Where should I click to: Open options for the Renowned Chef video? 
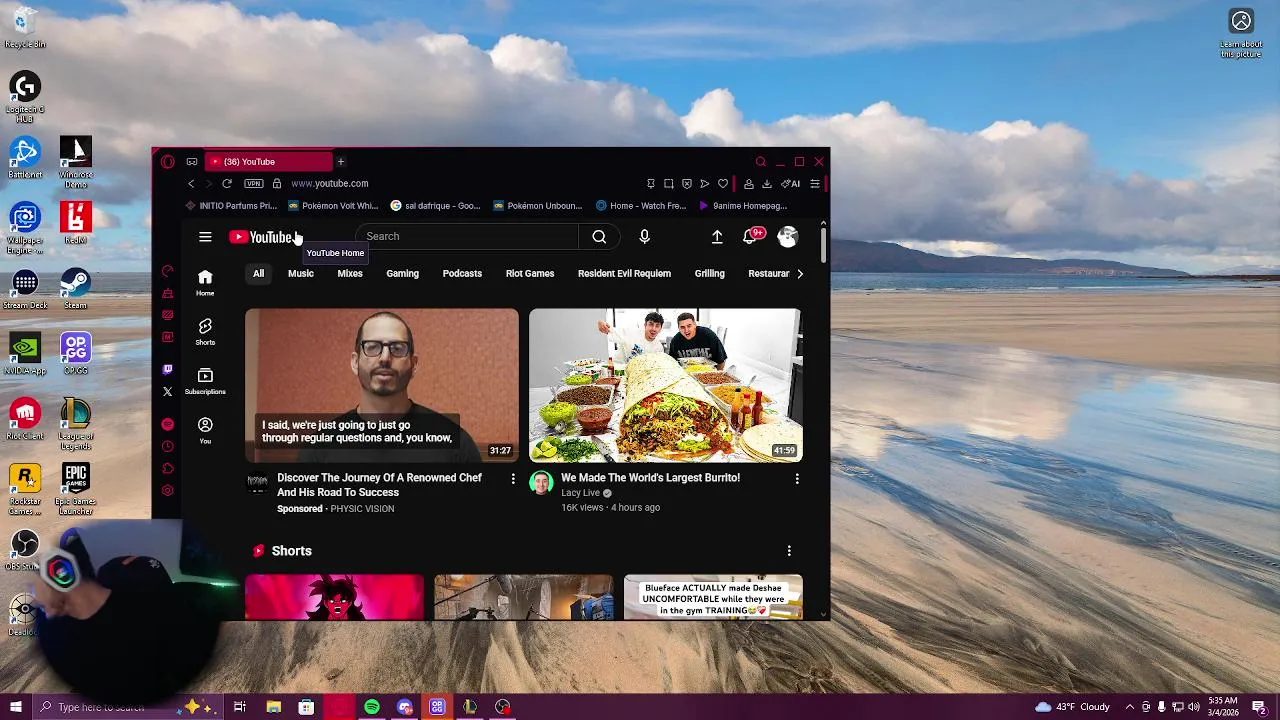513,479
